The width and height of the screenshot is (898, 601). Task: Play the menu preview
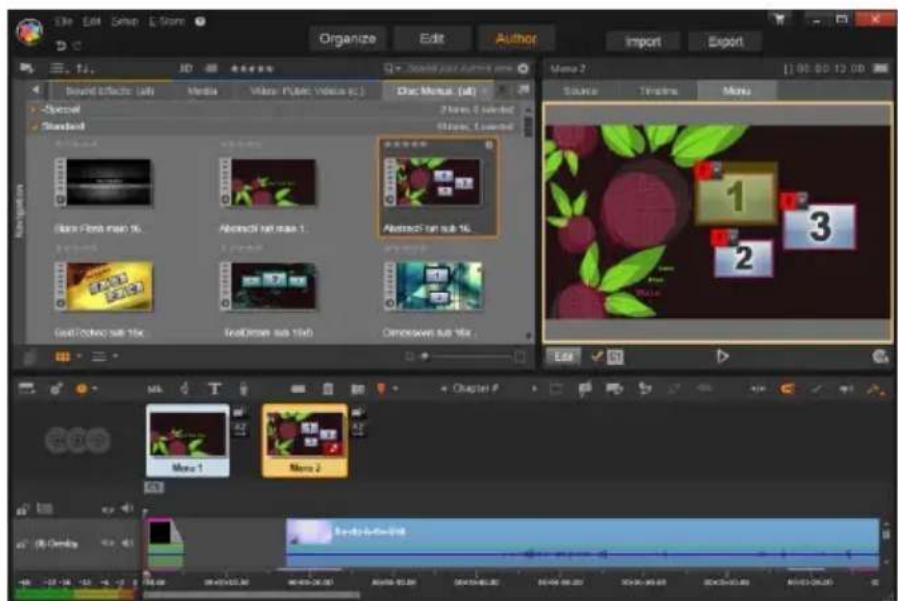(722, 356)
